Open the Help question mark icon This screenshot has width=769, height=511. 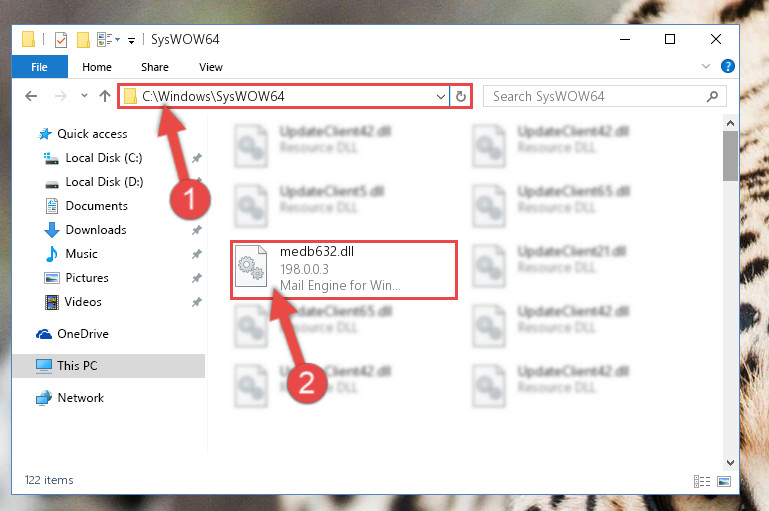(728, 66)
